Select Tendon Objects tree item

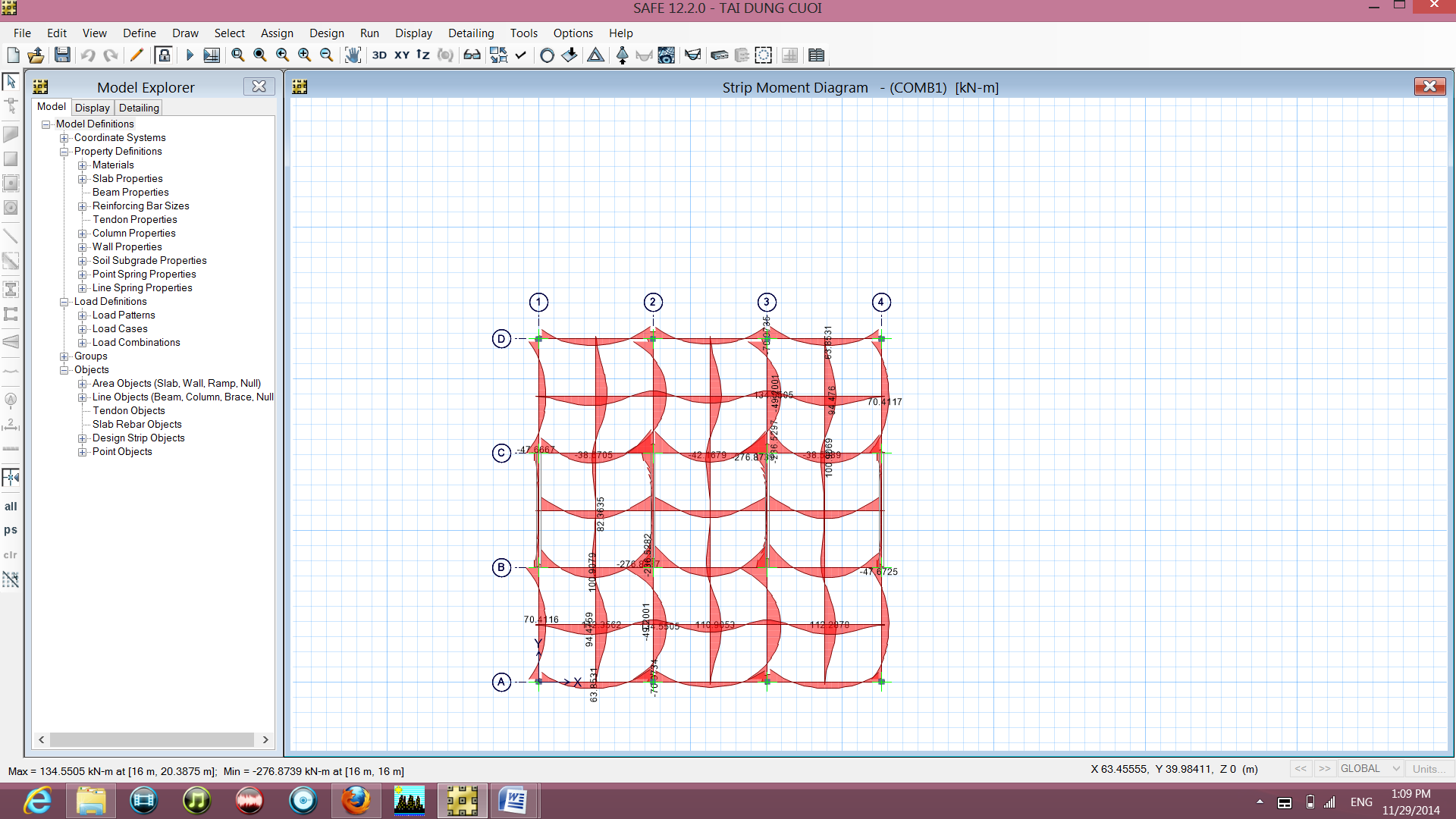pyautogui.click(x=129, y=411)
